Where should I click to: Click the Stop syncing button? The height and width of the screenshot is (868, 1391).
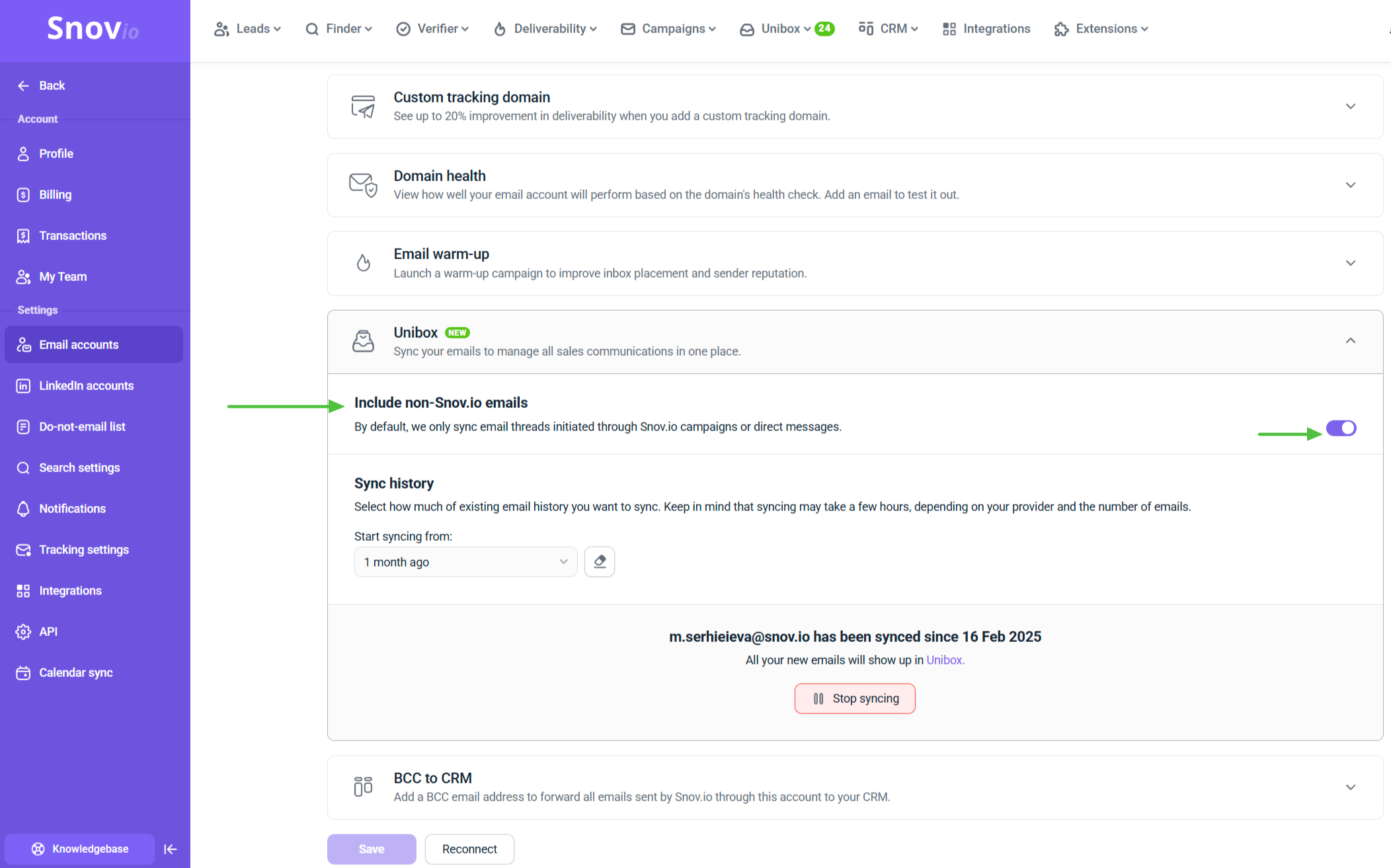pyautogui.click(x=855, y=699)
